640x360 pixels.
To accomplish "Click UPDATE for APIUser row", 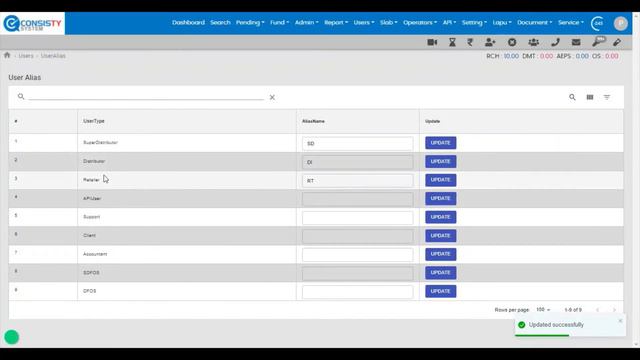I will tap(440, 198).
